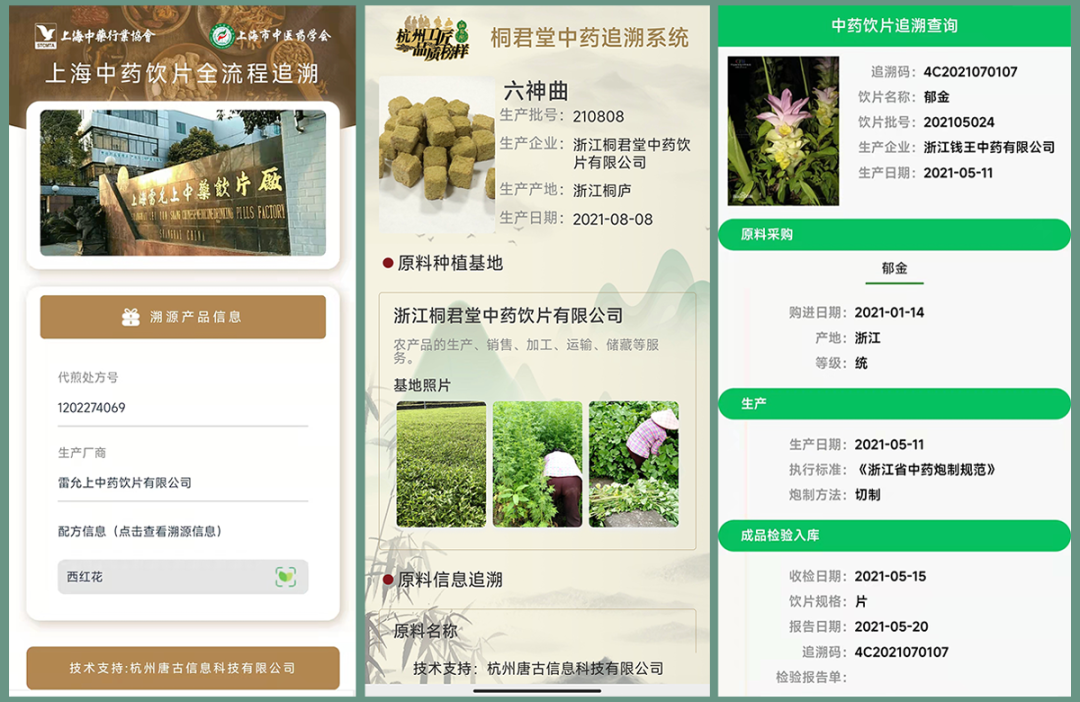Image resolution: width=1080 pixels, height=702 pixels.
Task: Click the 生产产地 value 浙江桐庐
Action: pyautogui.click(x=602, y=191)
